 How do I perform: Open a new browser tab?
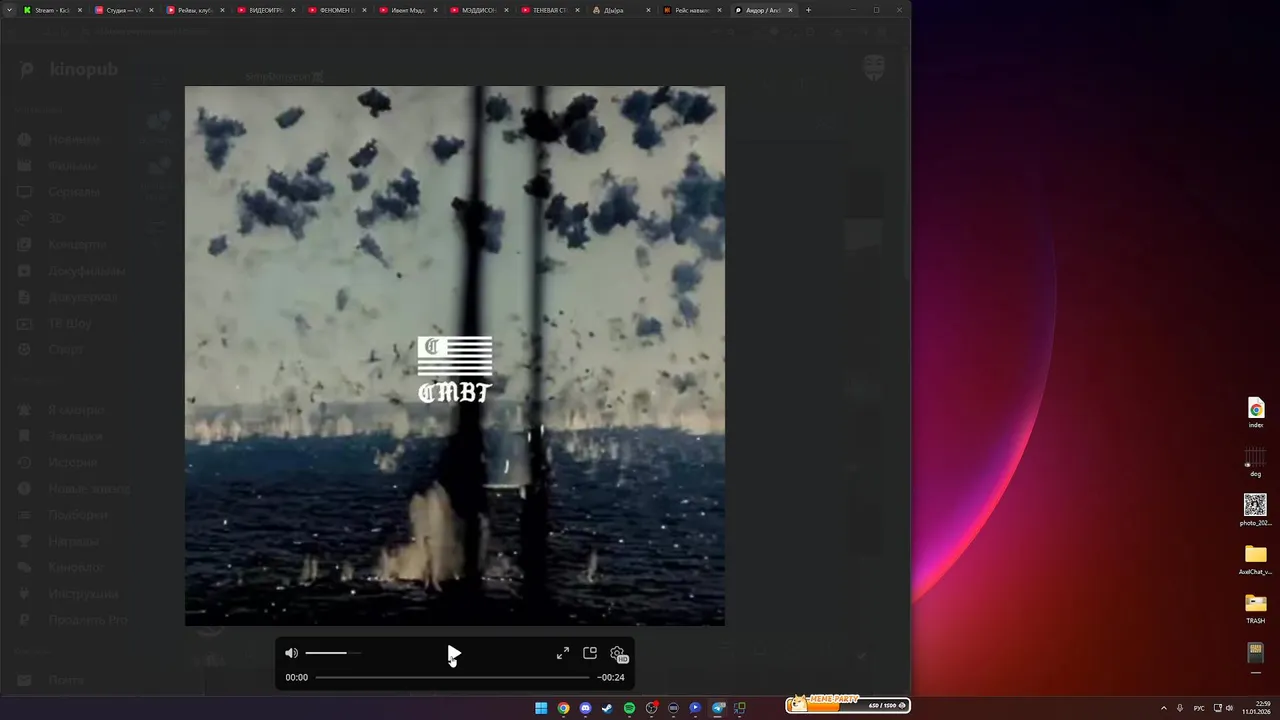pyautogui.click(x=808, y=10)
